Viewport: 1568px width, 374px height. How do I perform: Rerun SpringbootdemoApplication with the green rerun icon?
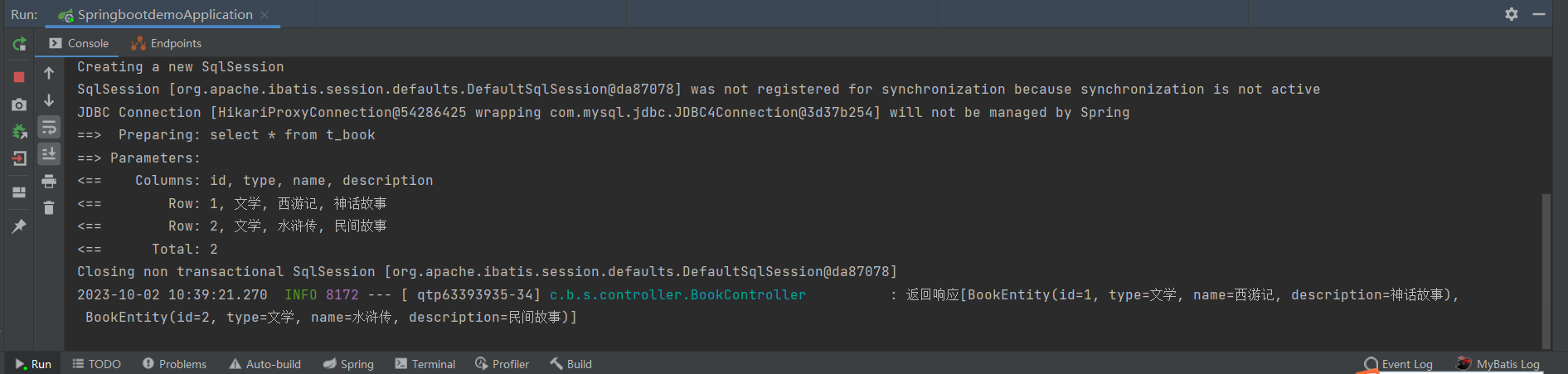pyautogui.click(x=19, y=44)
